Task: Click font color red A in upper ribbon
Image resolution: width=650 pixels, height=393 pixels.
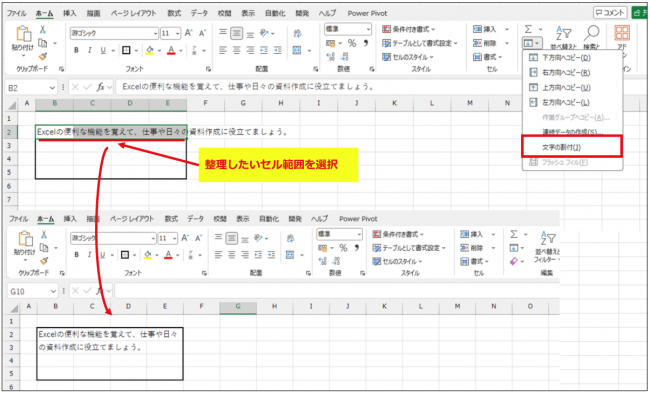Action: pos(171,50)
